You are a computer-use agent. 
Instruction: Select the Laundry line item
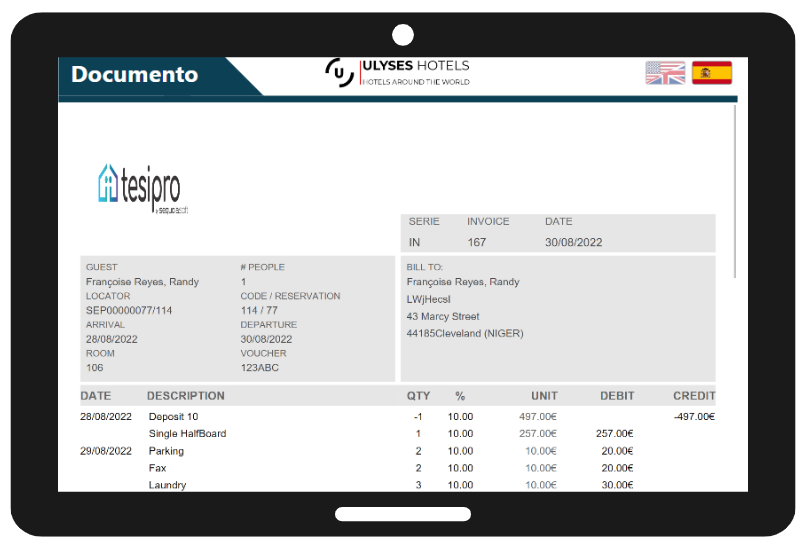tap(167, 485)
